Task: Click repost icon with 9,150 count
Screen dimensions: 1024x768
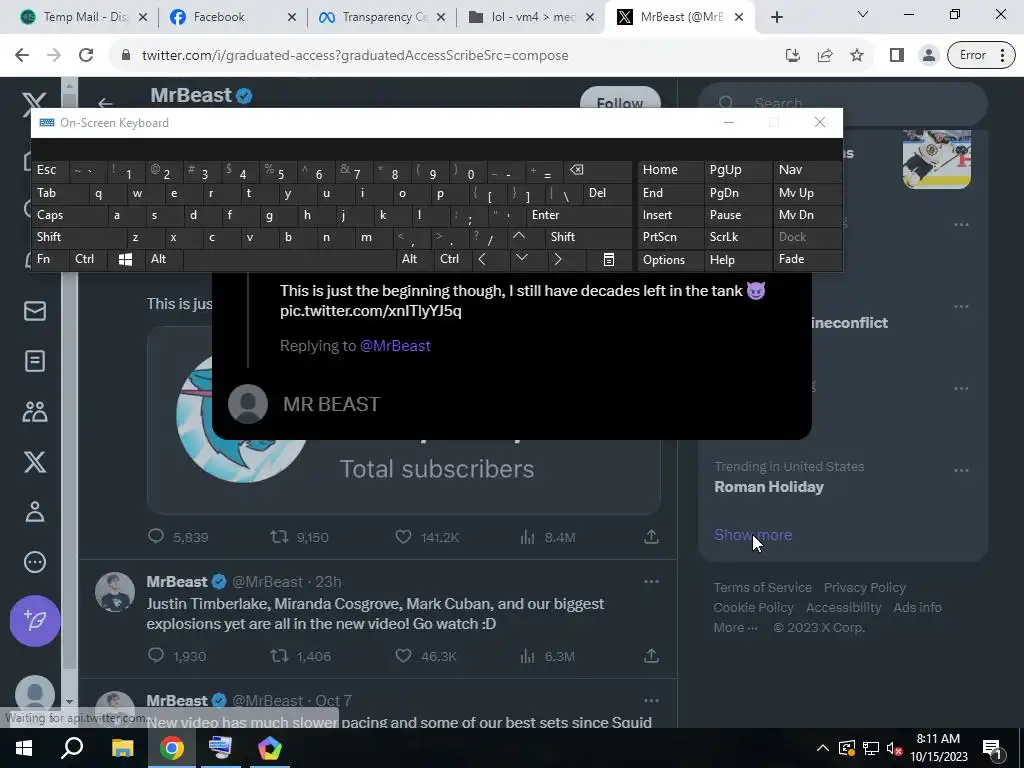Action: (x=280, y=537)
